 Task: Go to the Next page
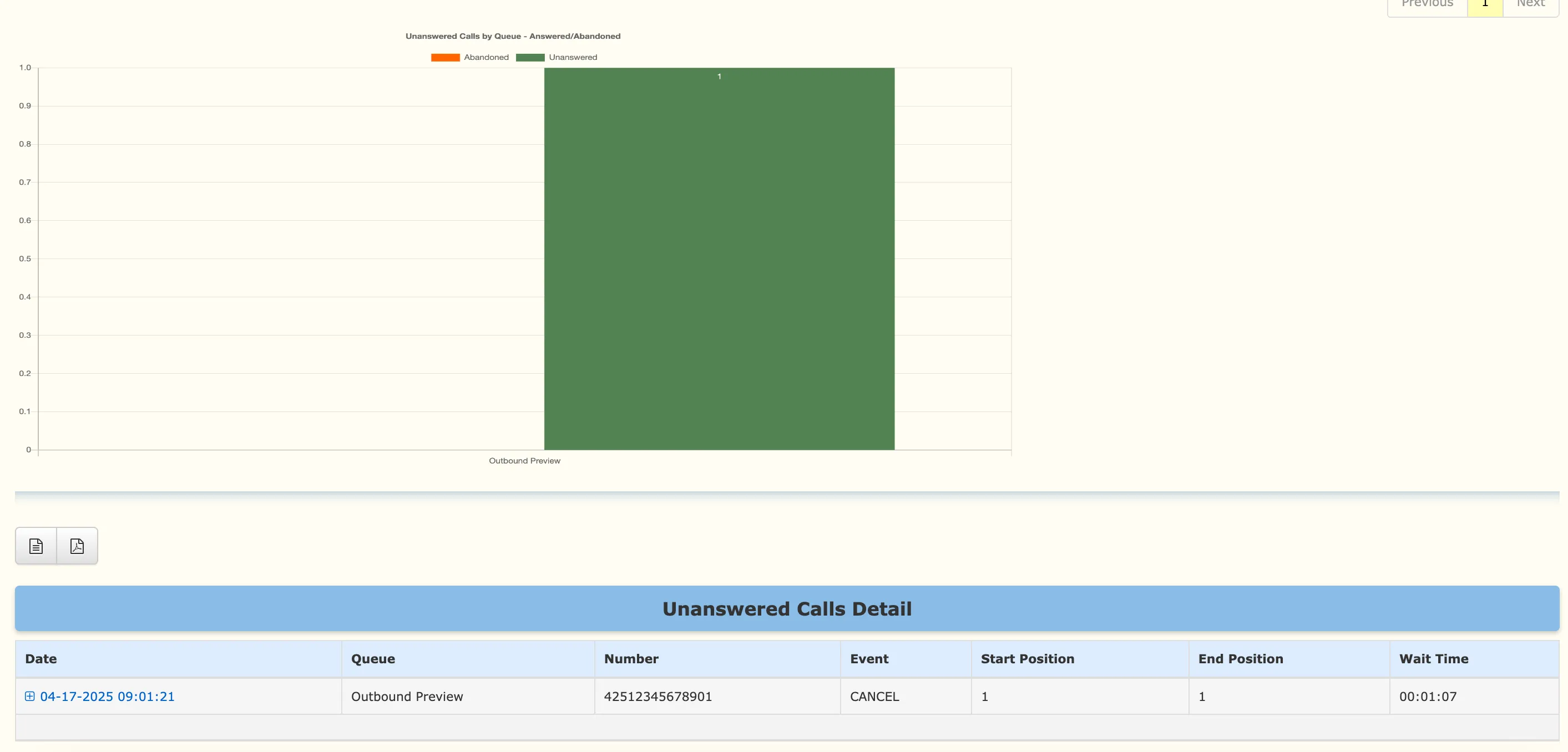point(1531,4)
